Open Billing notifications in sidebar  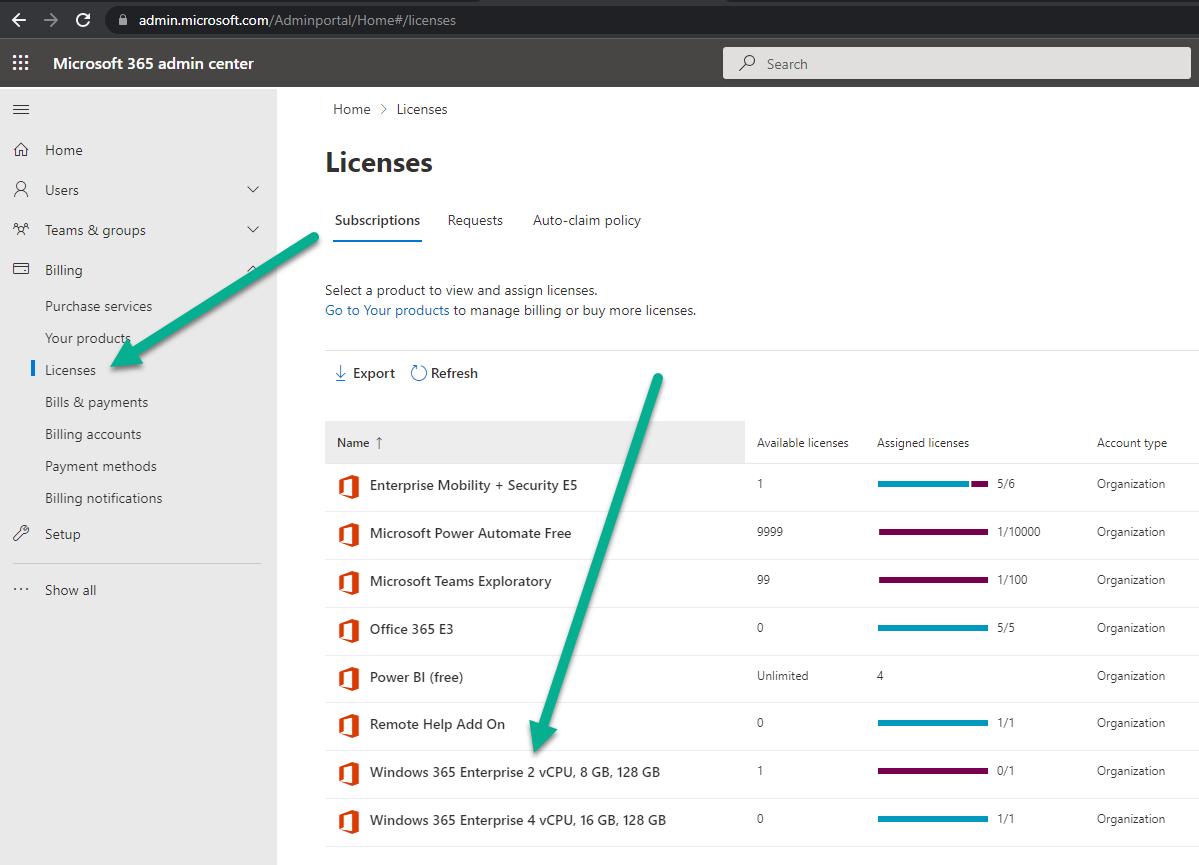[104, 499]
